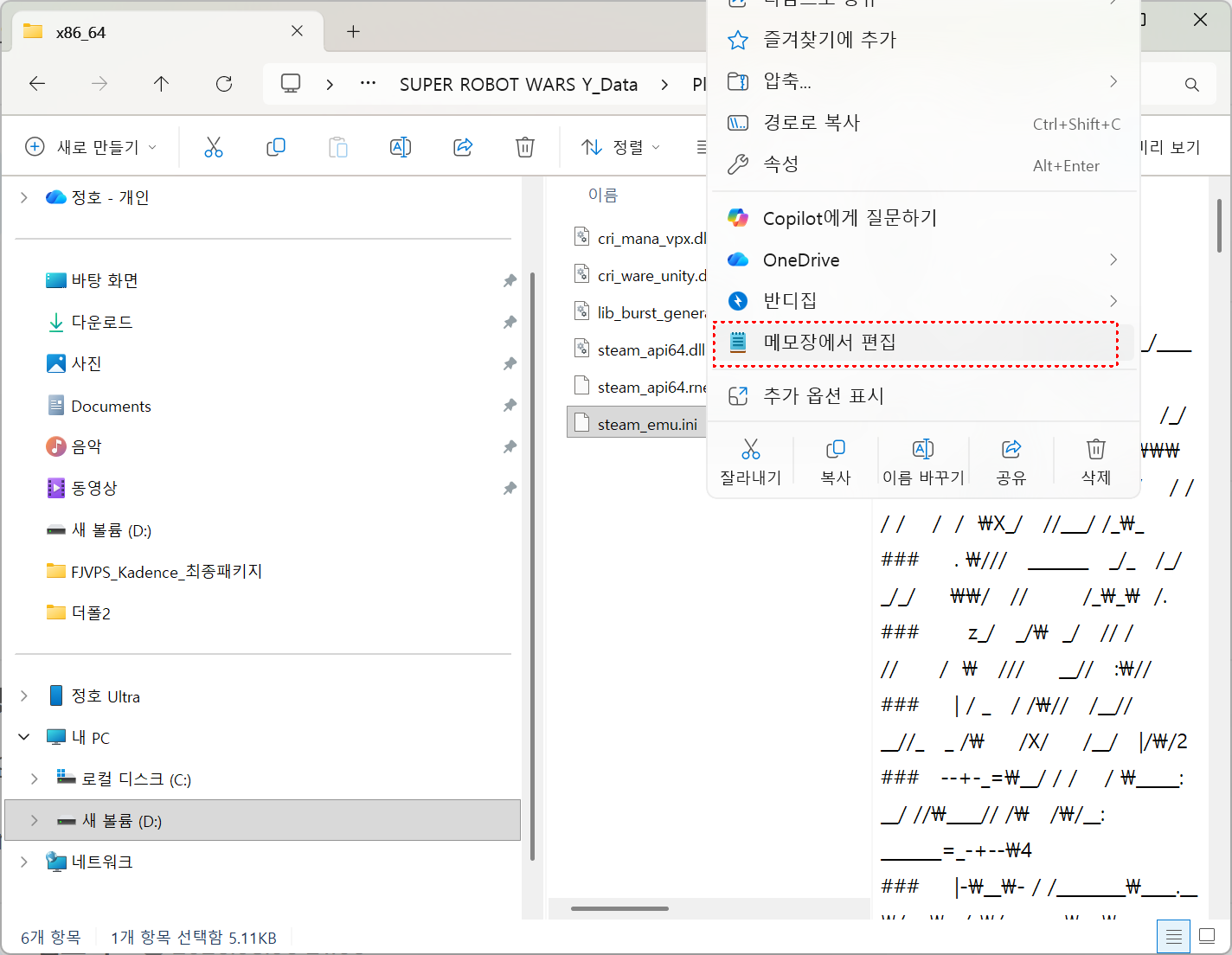Click the navigation pane vertical scrollbar
The height and width of the screenshot is (955, 1232).
pyautogui.click(x=532, y=567)
